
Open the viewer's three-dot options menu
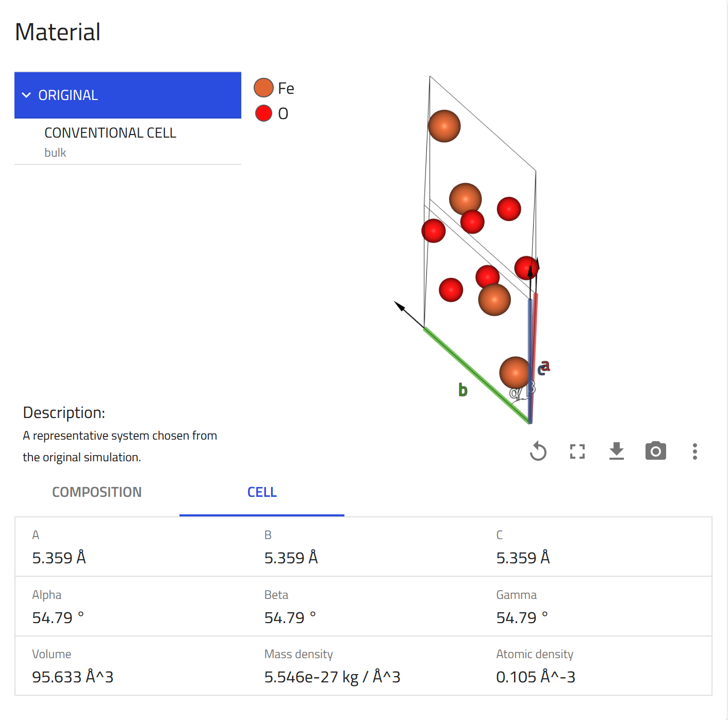694,451
